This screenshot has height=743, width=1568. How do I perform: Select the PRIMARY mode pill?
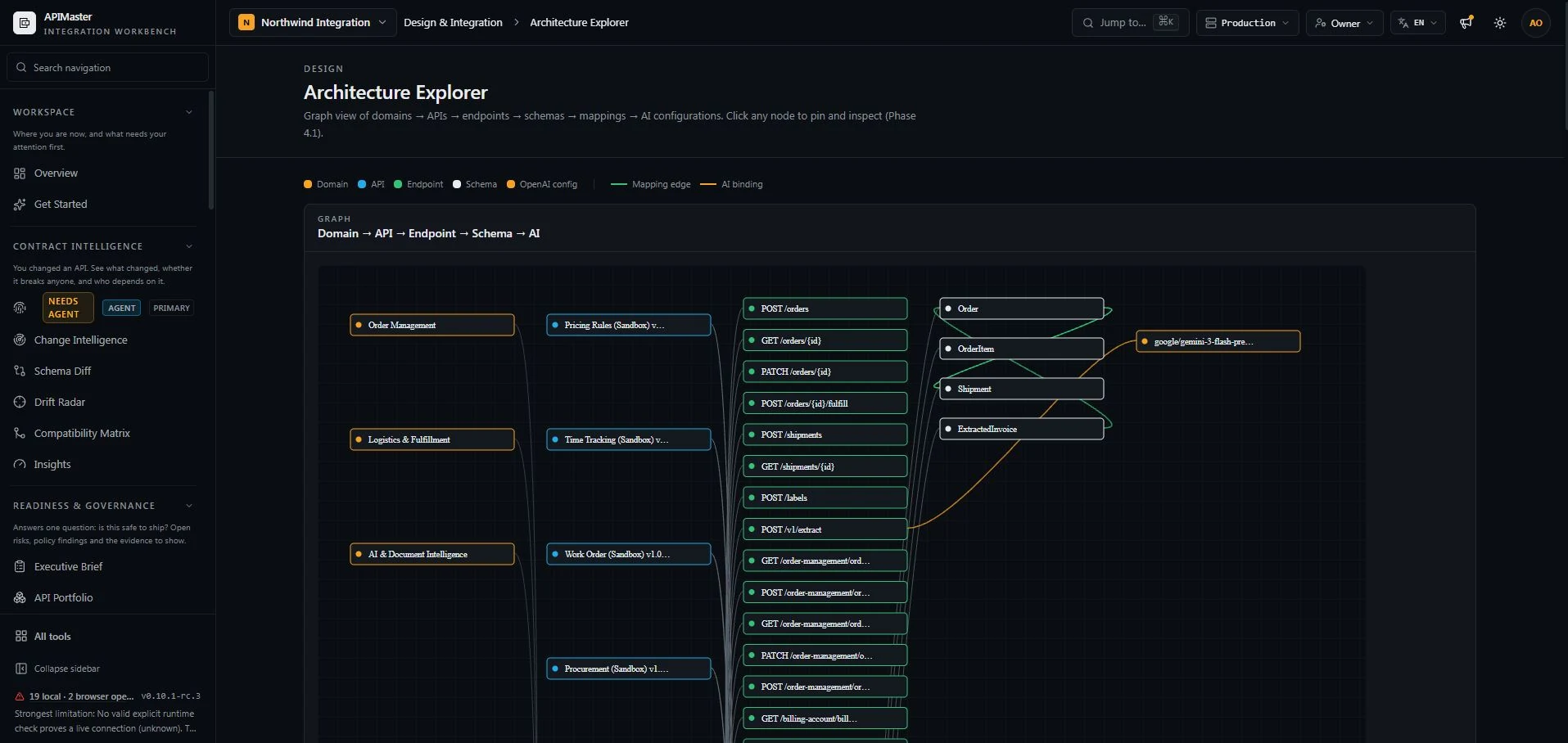click(171, 308)
